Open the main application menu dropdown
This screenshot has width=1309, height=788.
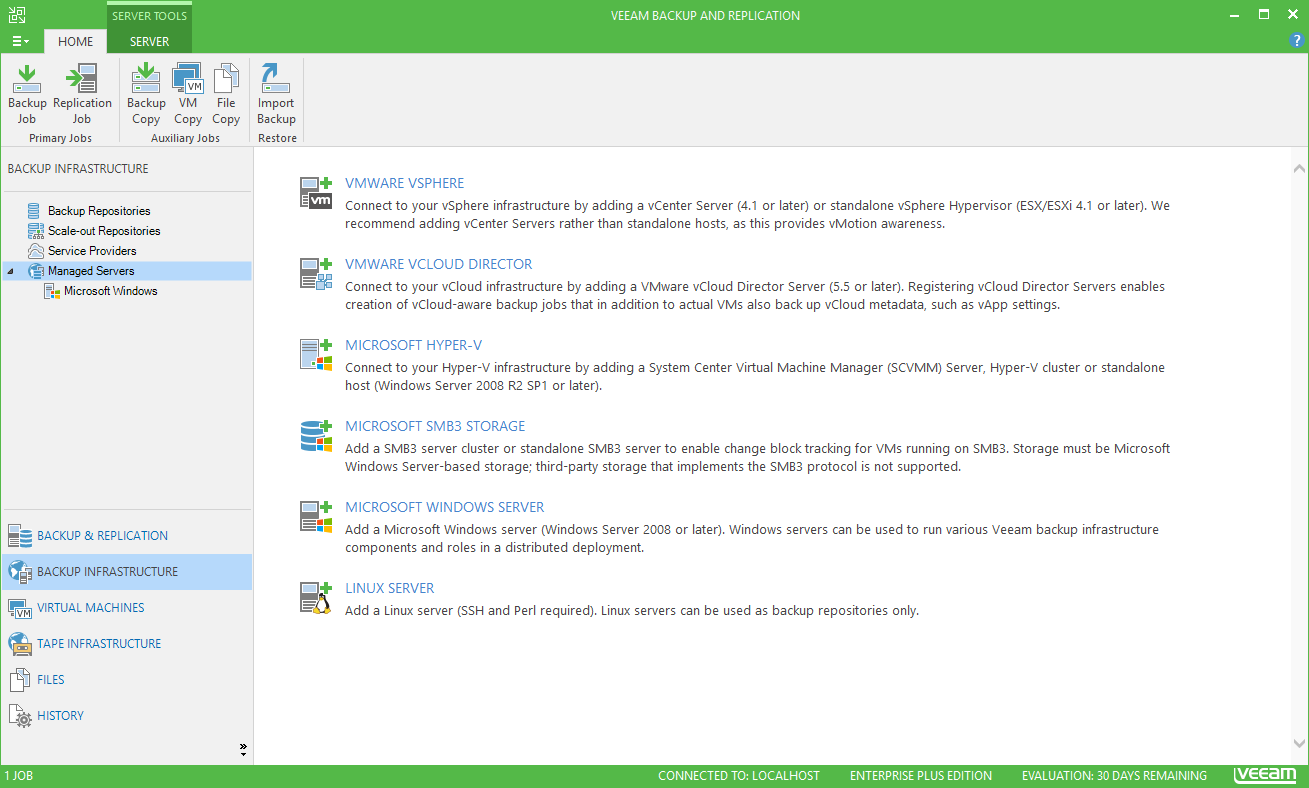pyautogui.click(x=20, y=41)
